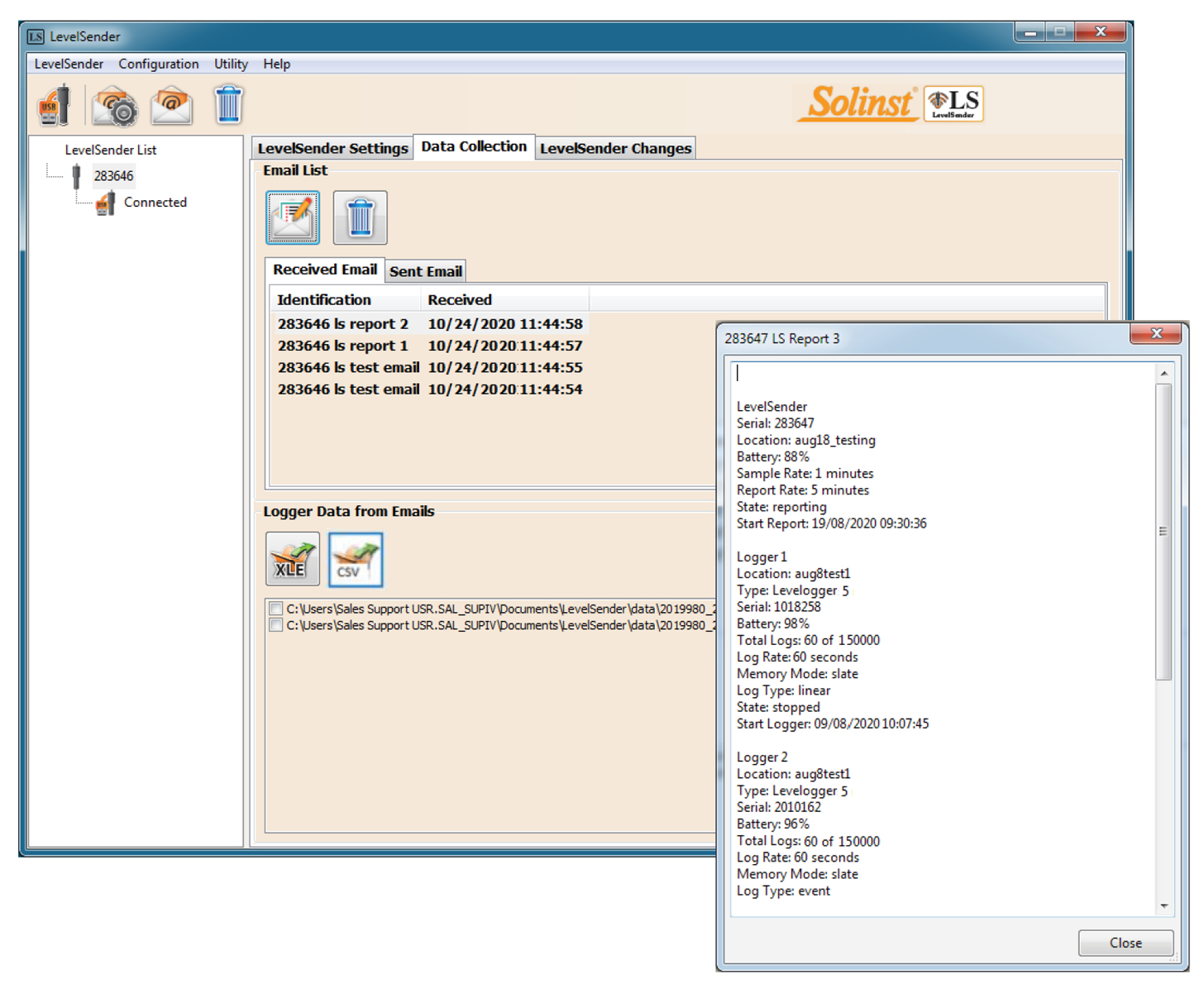Click the compose email icon in Email List
Image resolution: width=1204 pixels, height=984 pixels.
(293, 217)
